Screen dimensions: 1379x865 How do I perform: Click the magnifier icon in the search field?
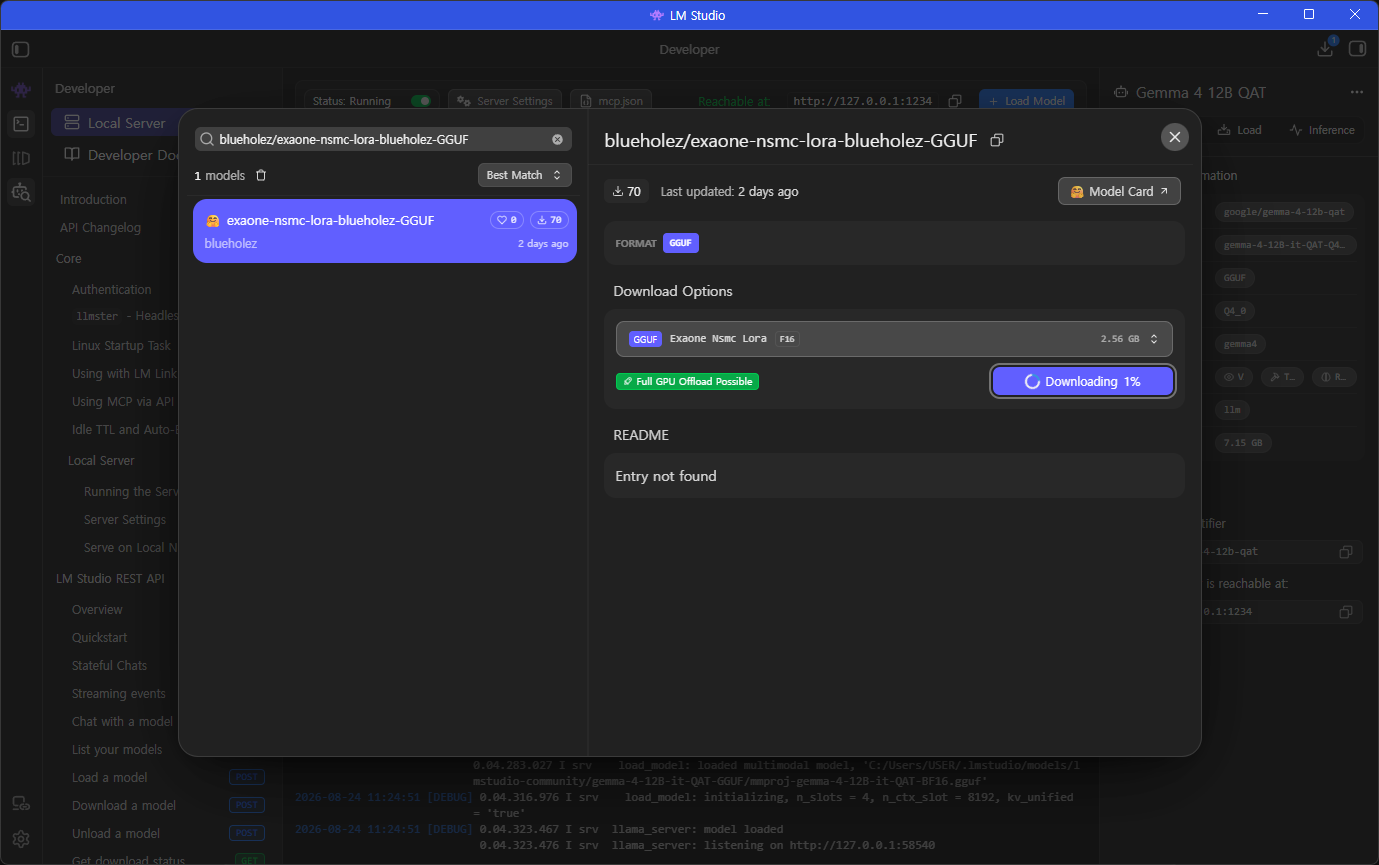click(x=207, y=139)
